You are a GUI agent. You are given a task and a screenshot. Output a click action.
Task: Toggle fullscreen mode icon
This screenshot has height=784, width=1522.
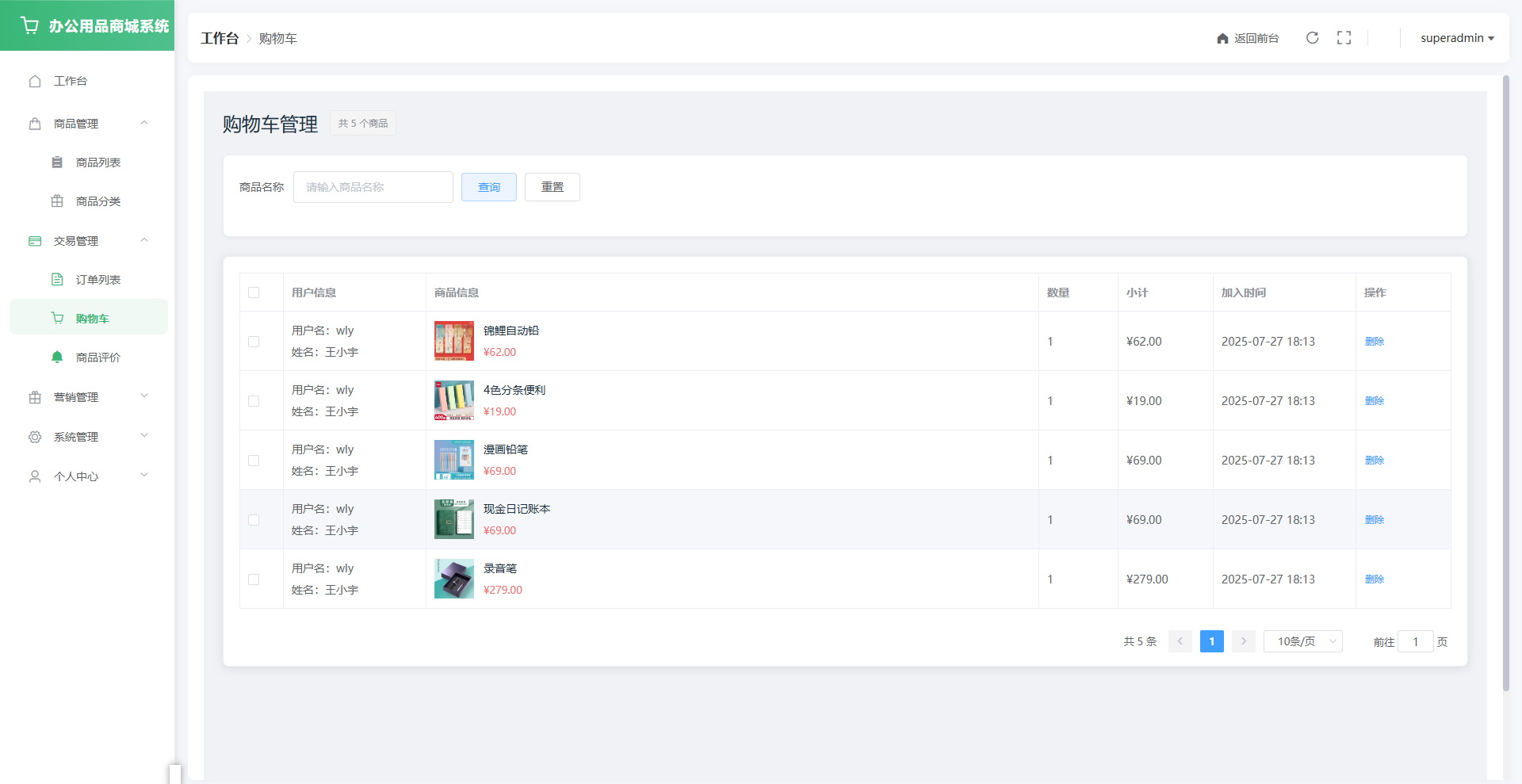[x=1344, y=38]
